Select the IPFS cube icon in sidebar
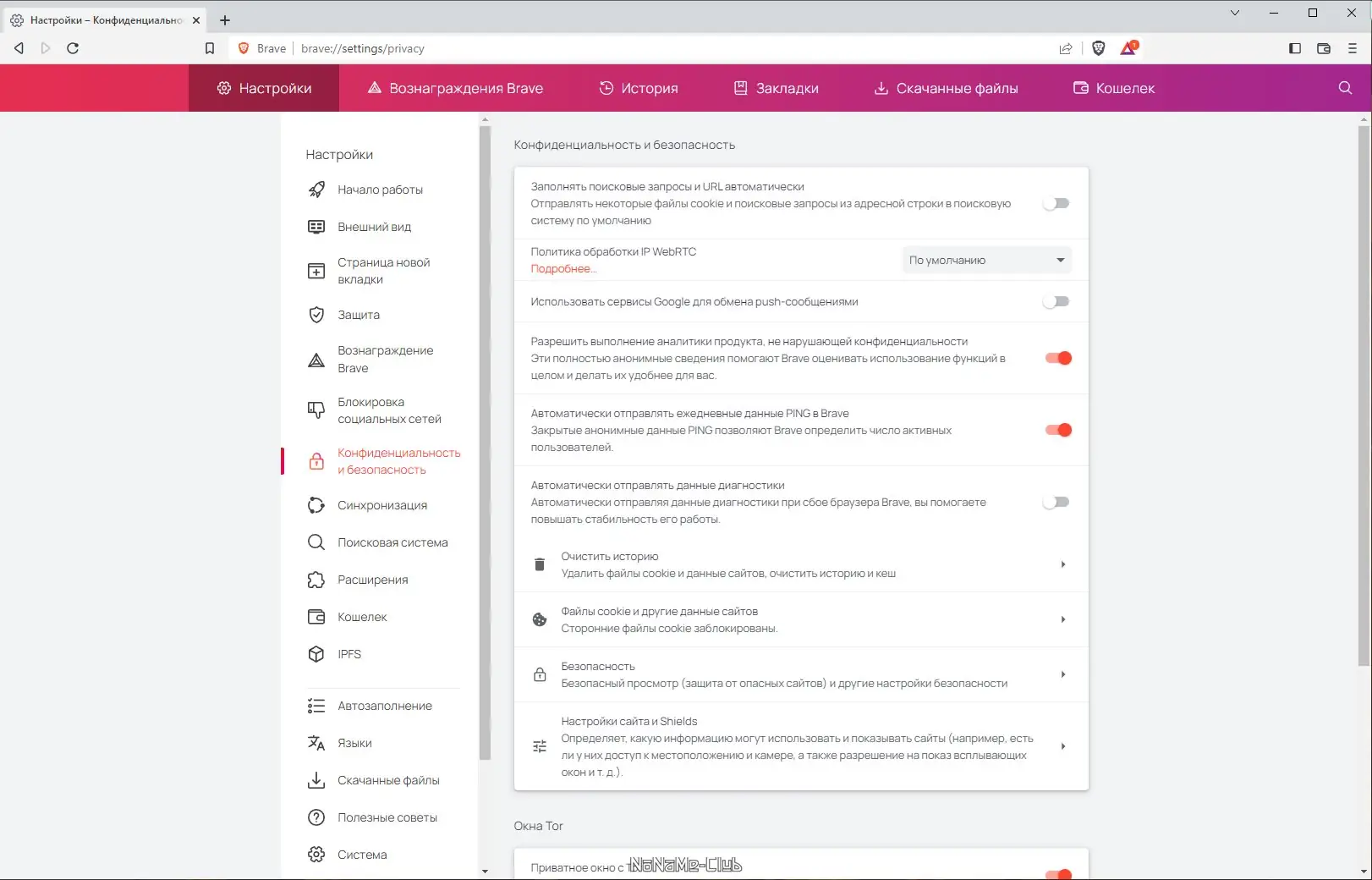 pyautogui.click(x=316, y=653)
